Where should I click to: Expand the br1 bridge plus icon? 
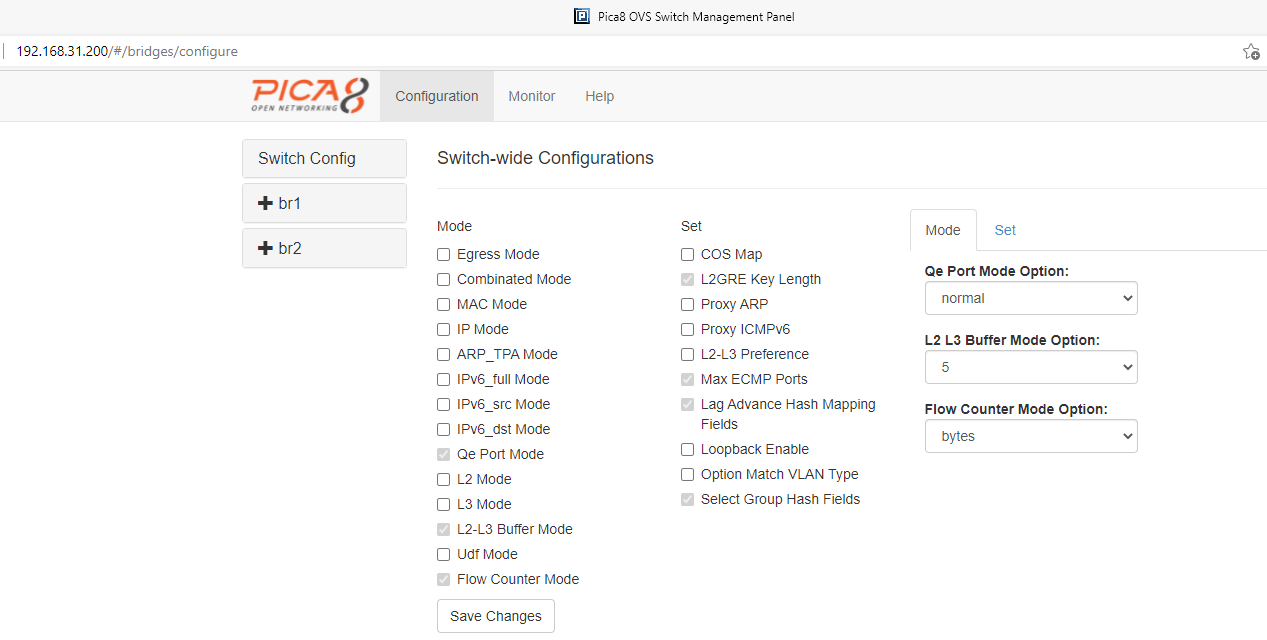pos(265,203)
